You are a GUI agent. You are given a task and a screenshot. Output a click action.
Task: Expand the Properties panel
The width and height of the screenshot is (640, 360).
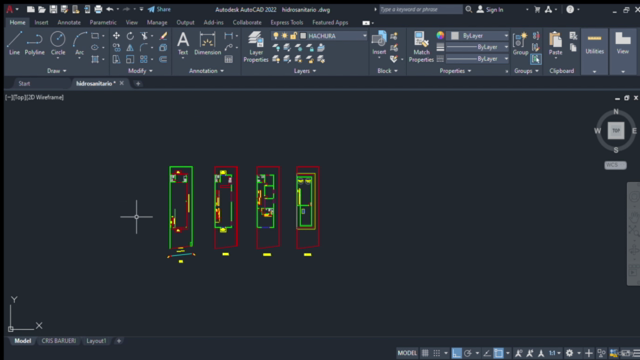(x=455, y=71)
